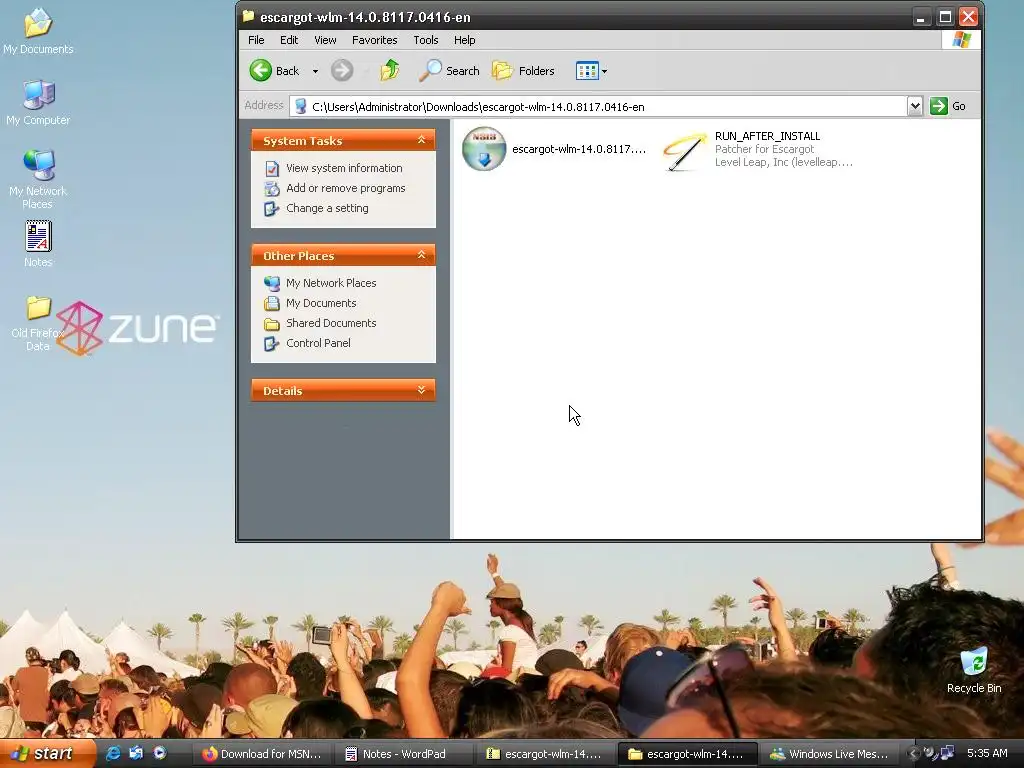The width and height of the screenshot is (1024, 768).
Task: Launch Internet Explorer from Quick Launch
Action: click(113, 753)
